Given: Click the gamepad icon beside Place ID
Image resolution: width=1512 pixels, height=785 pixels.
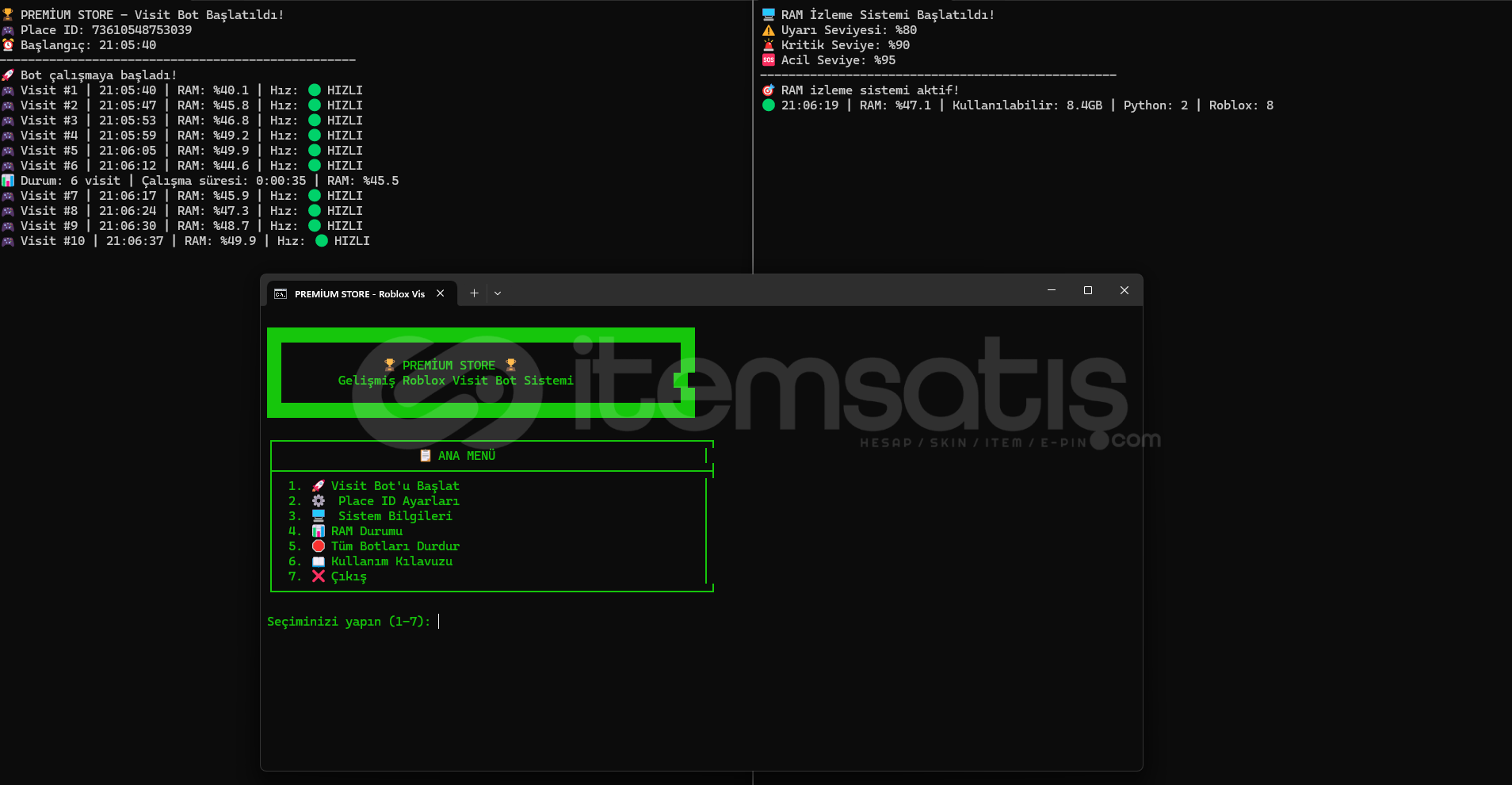Looking at the screenshot, I should pyautogui.click(x=8, y=30).
